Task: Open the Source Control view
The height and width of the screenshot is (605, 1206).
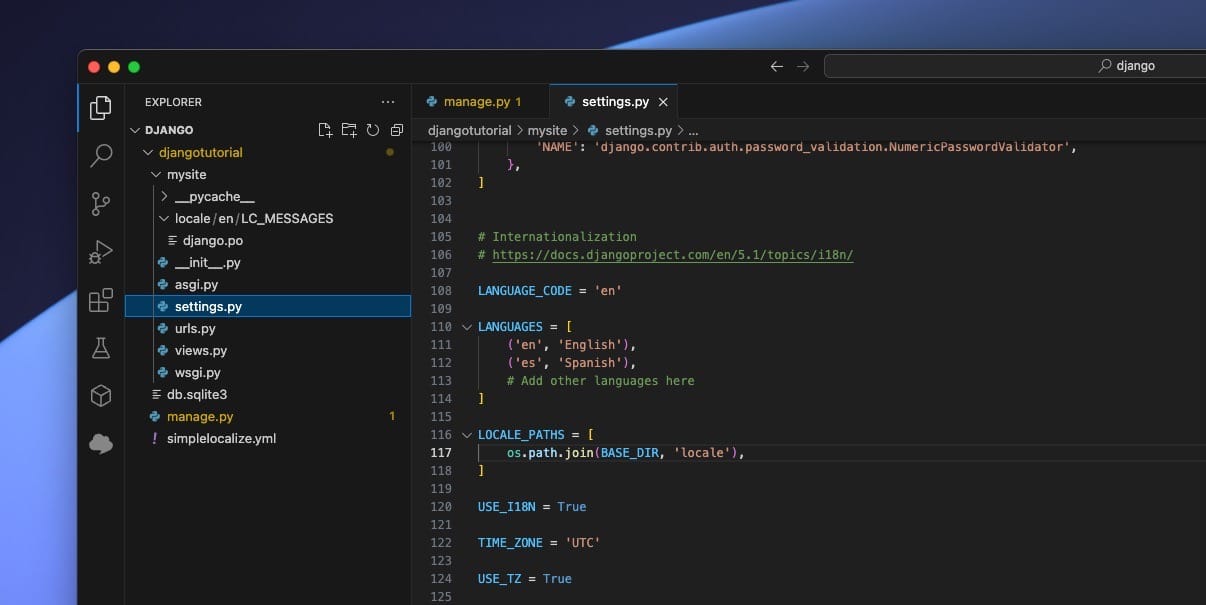Action: 101,203
